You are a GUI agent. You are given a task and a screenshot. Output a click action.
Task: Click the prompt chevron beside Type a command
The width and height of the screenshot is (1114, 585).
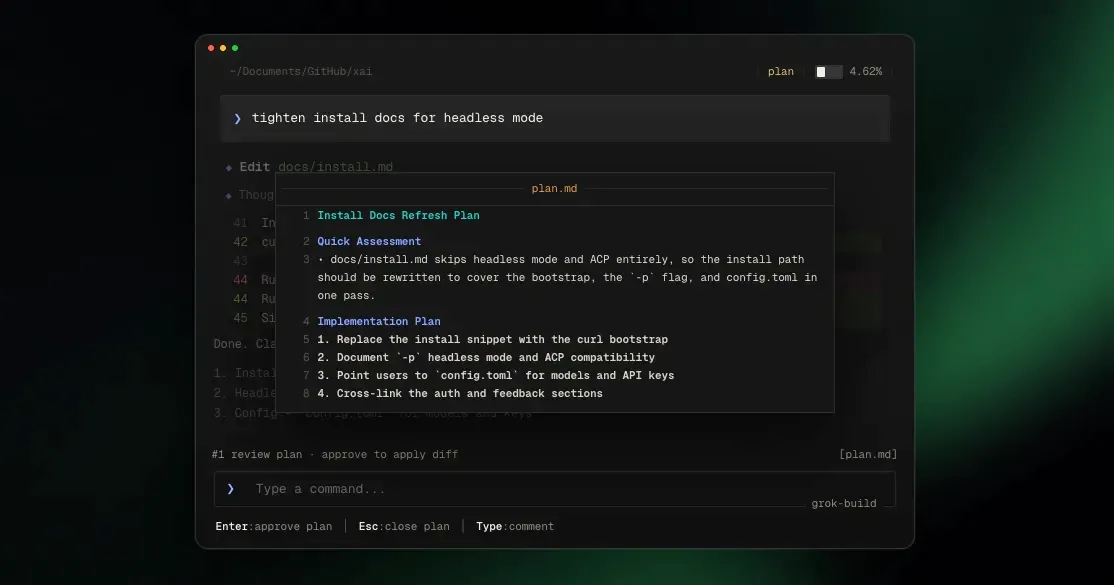point(230,489)
